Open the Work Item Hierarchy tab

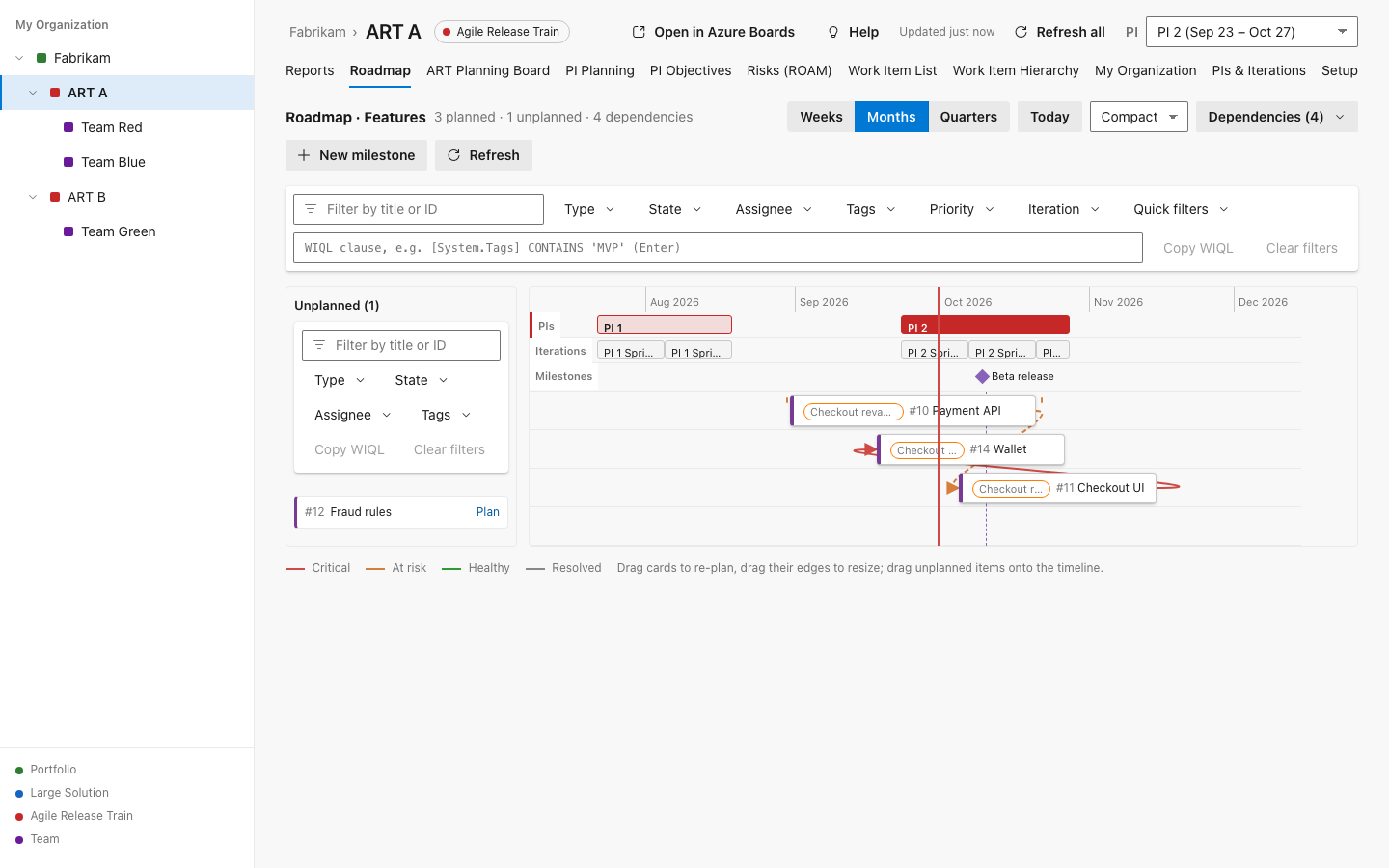pyautogui.click(x=1016, y=70)
